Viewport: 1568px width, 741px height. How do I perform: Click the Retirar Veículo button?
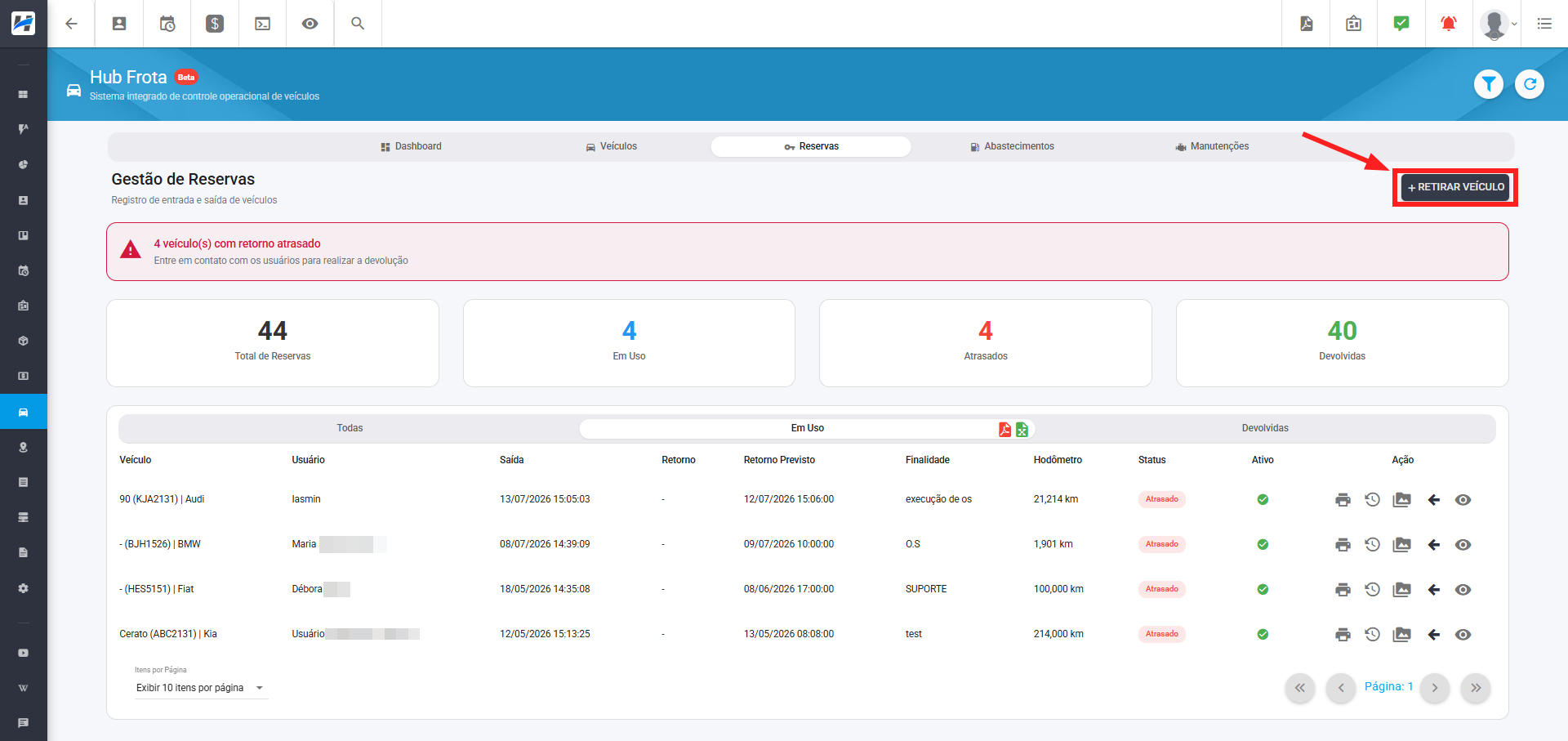pyautogui.click(x=1455, y=188)
